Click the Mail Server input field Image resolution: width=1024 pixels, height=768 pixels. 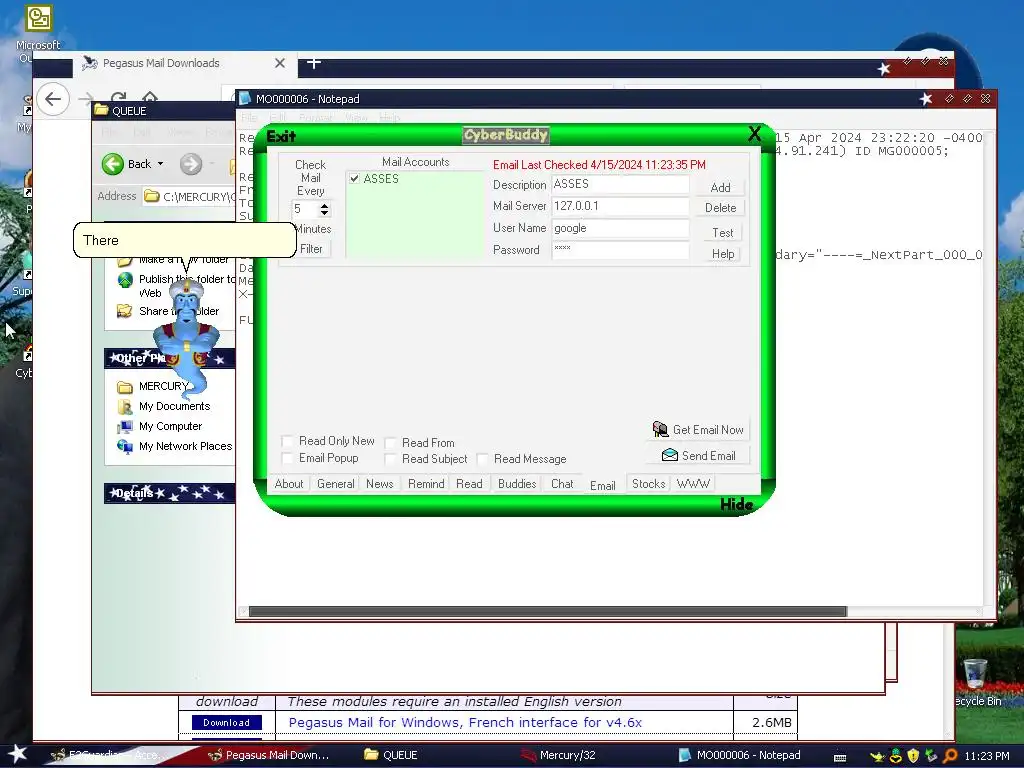coord(620,206)
